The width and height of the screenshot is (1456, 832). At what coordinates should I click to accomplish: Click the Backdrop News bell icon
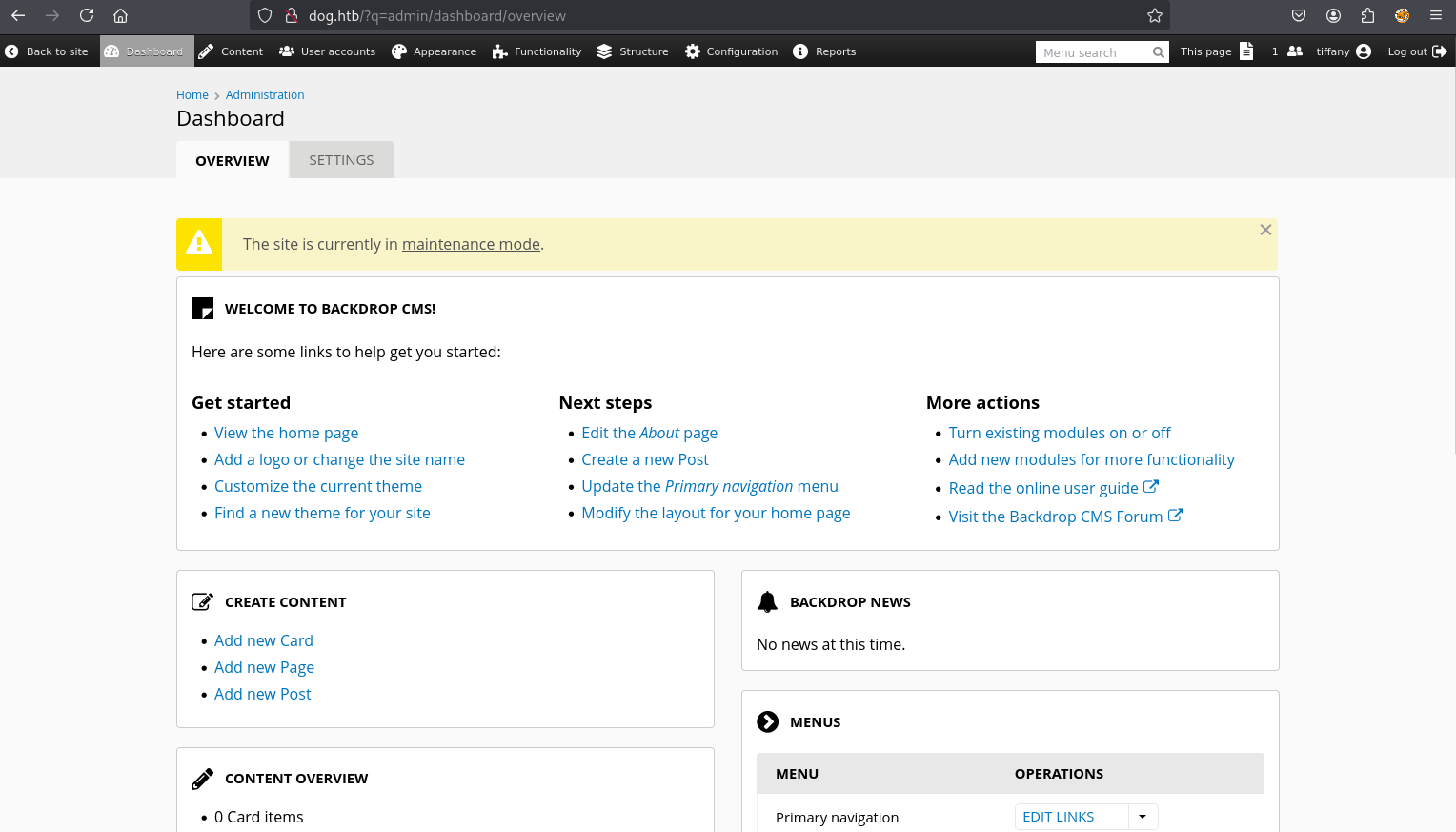tap(767, 601)
